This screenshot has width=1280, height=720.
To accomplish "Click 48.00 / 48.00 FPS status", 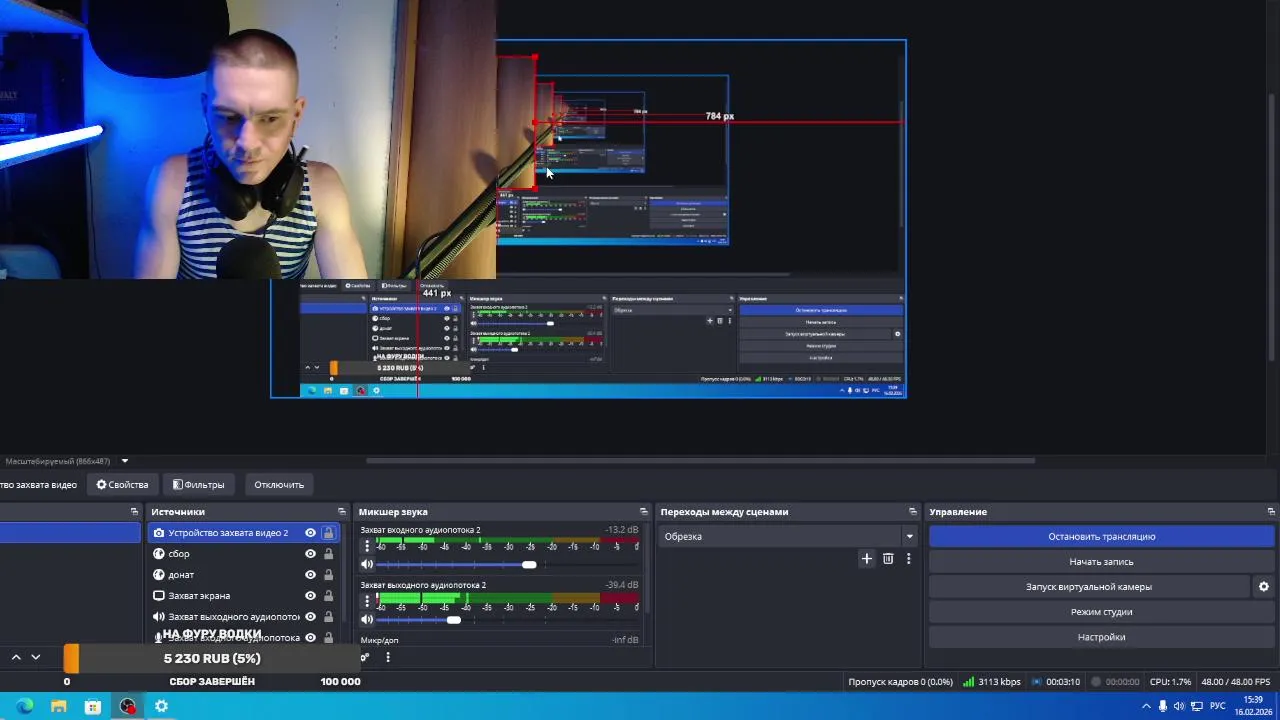I will click(x=1235, y=682).
